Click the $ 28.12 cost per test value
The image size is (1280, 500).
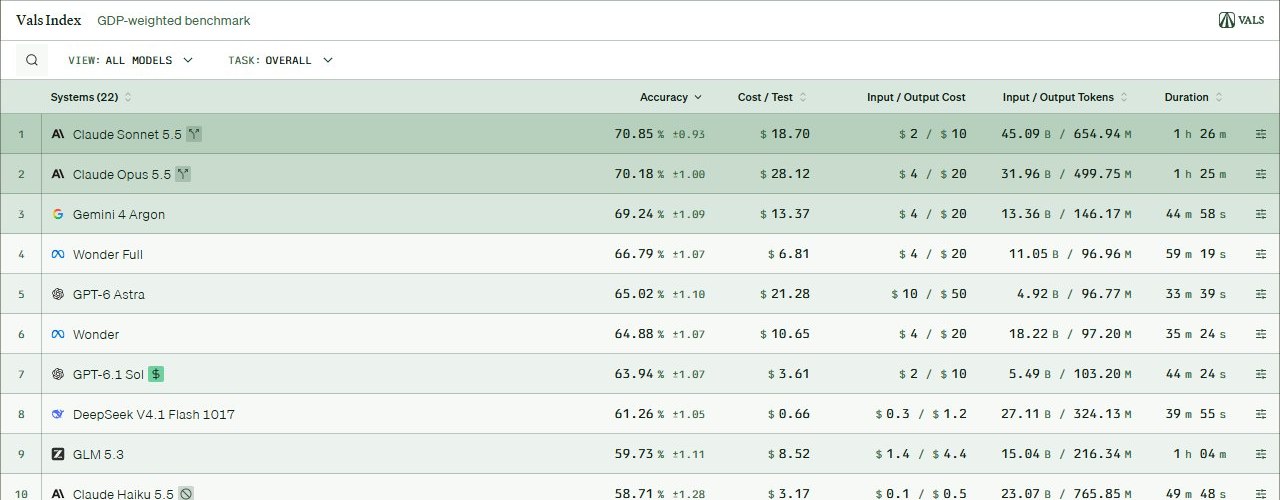[x=785, y=174]
